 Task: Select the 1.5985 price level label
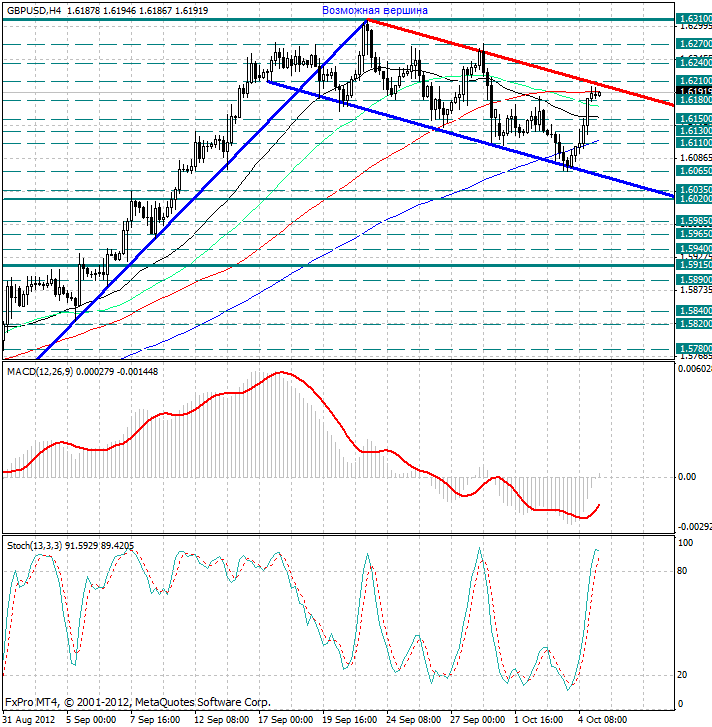point(694,221)
